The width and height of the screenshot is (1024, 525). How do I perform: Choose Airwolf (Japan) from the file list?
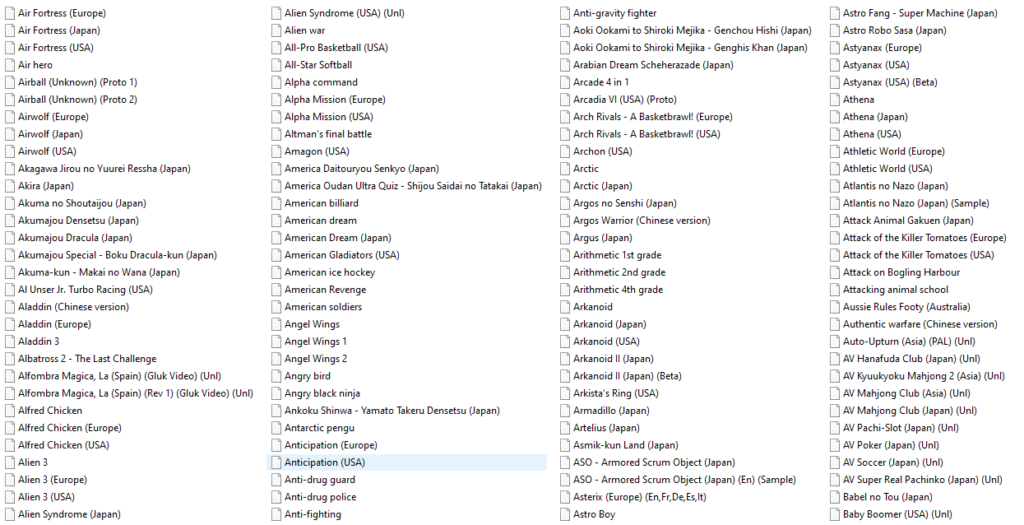click(50, 134)
